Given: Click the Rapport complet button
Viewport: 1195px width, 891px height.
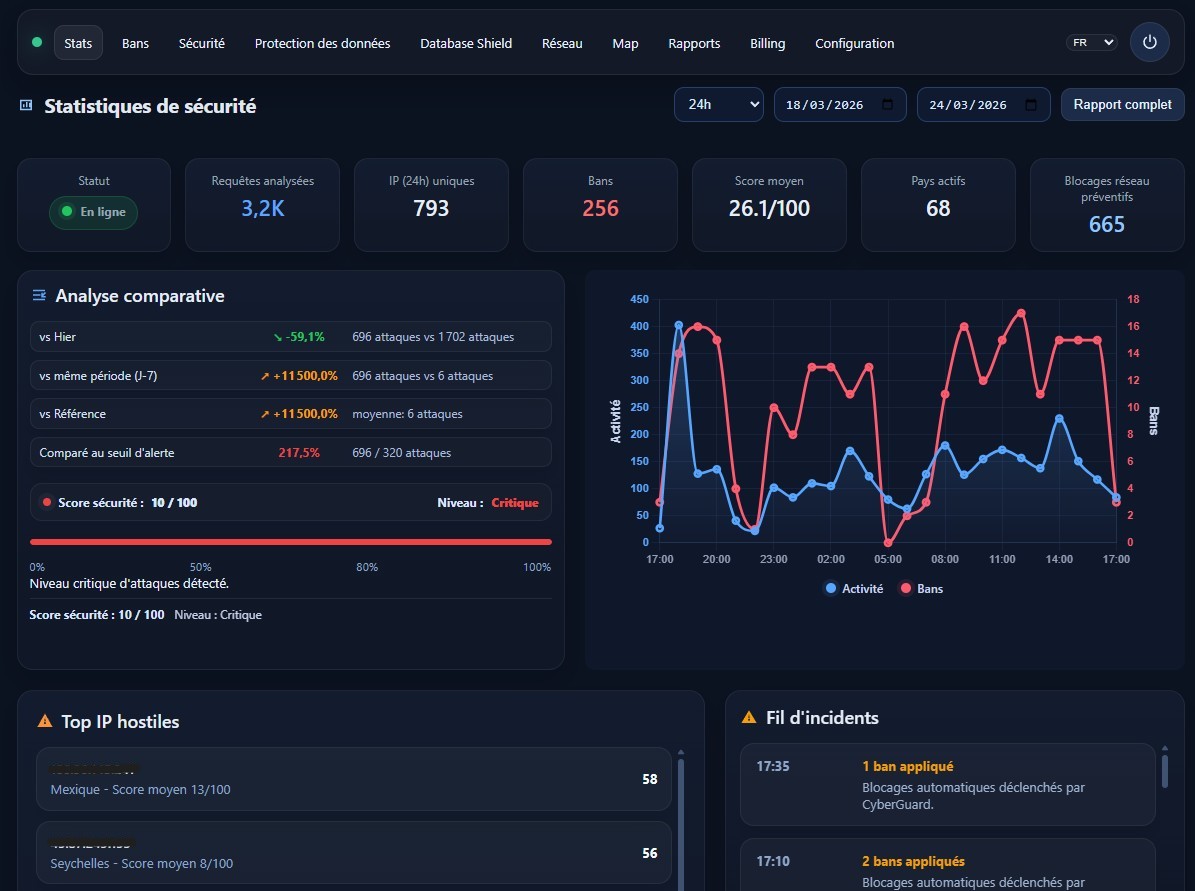Looking at the screenshot, I should [x=1122, y=105].
